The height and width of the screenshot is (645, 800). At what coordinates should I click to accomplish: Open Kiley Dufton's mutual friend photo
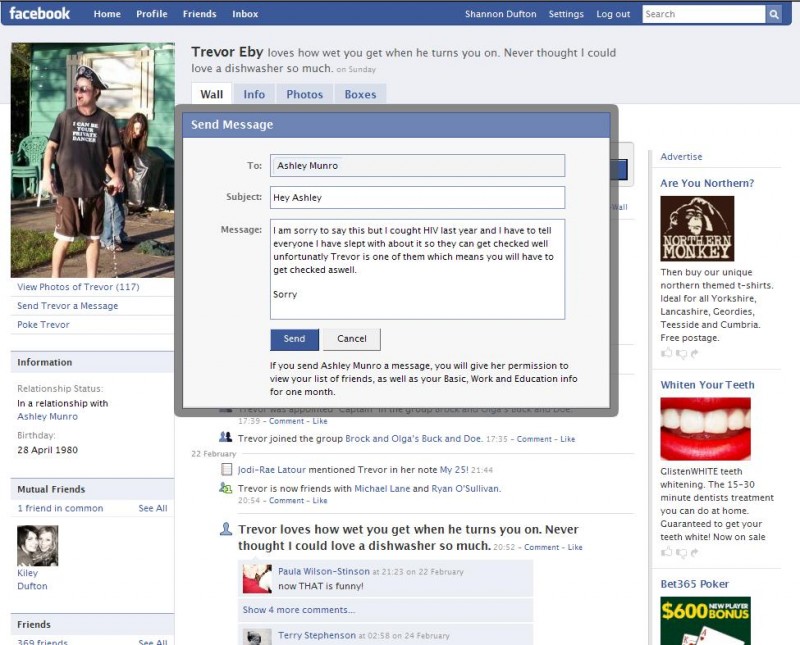point(38,545)
